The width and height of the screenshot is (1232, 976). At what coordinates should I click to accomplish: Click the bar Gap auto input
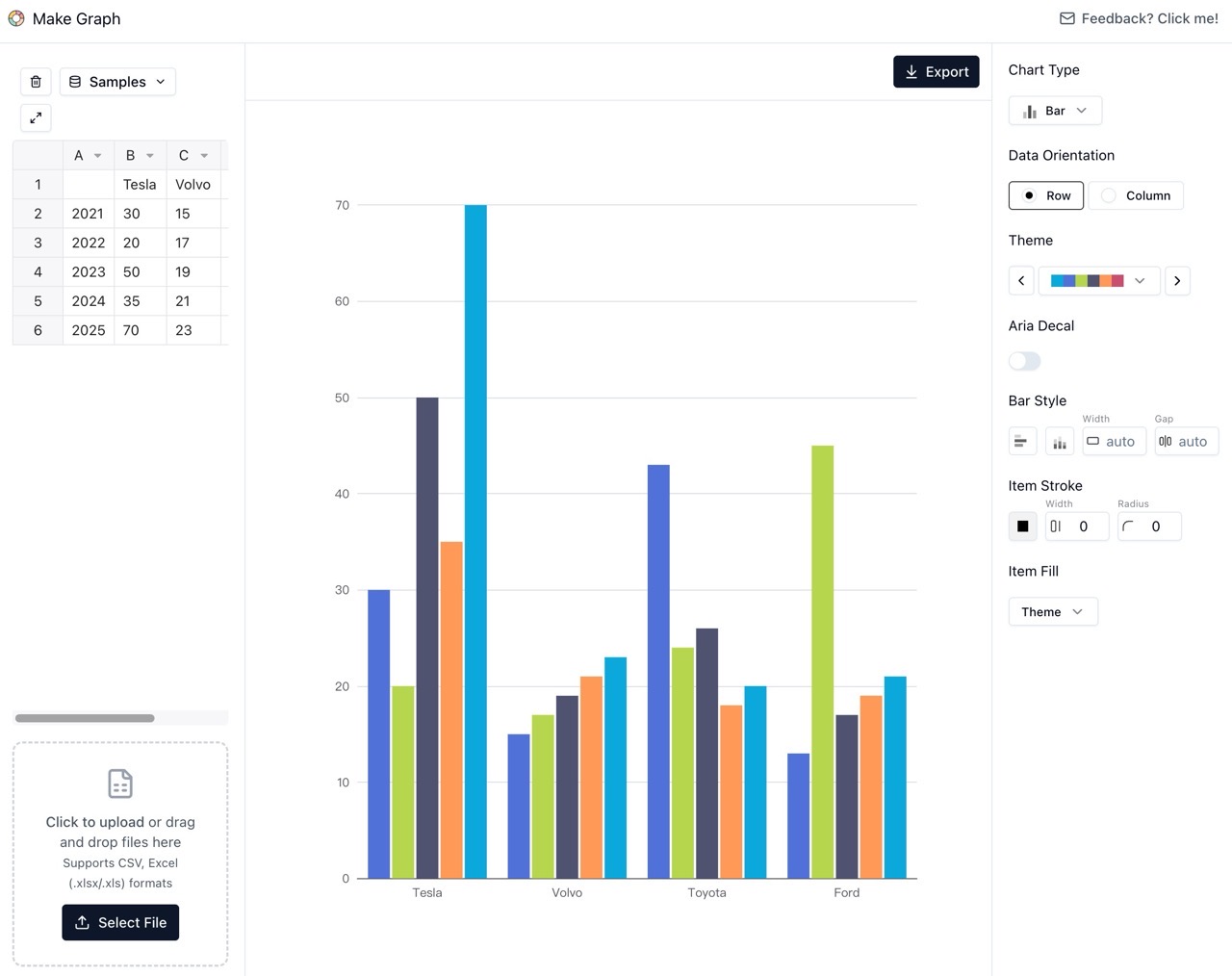[1187, 442]
